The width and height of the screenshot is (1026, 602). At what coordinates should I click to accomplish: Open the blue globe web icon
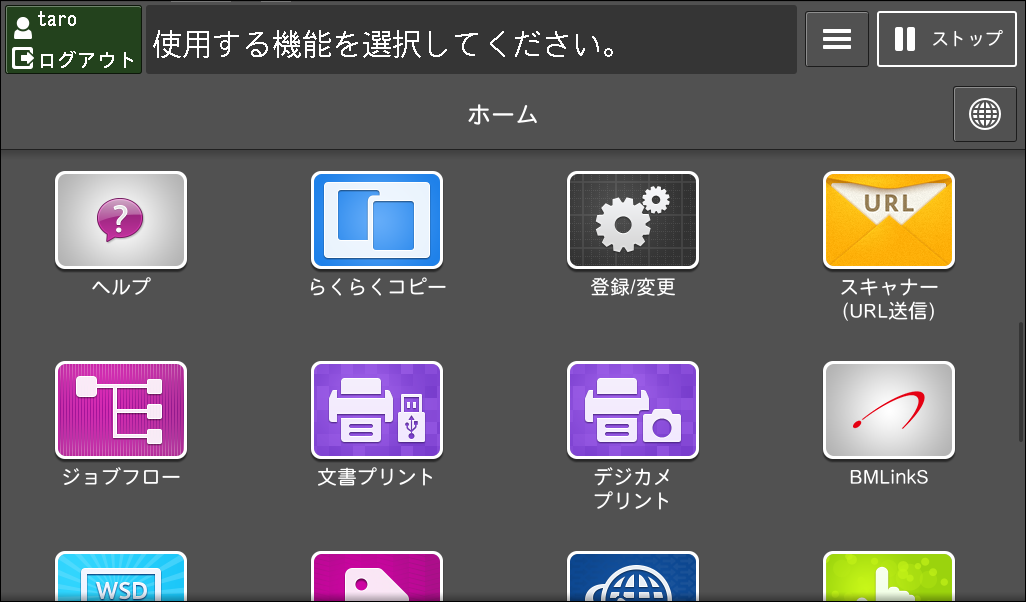[633, 577]
